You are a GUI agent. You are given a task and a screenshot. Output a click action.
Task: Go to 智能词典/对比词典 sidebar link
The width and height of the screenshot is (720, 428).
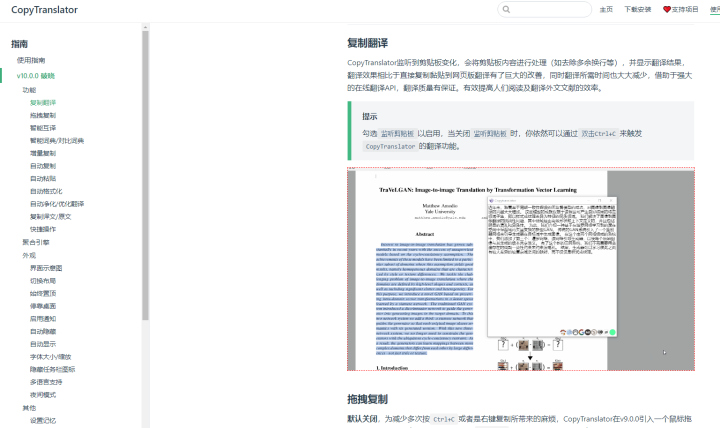click(x=57, y=141)
